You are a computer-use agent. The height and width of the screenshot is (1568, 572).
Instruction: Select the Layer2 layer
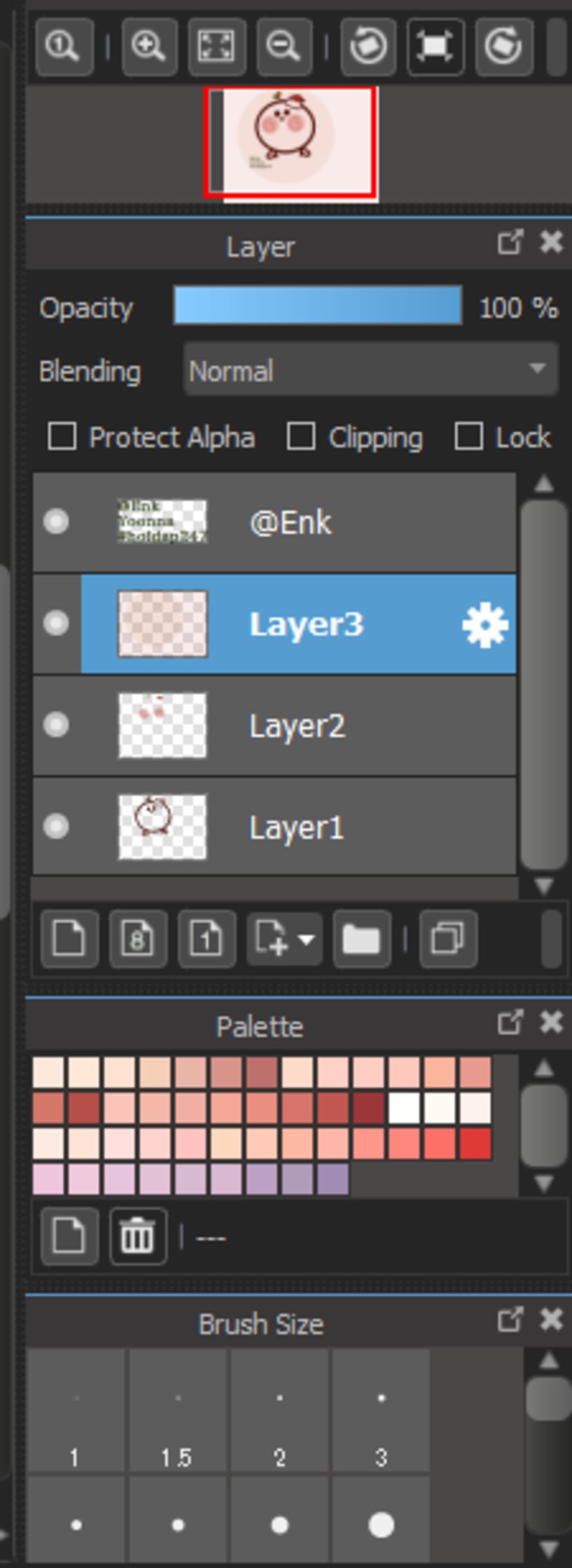click(x=275, y=725)
